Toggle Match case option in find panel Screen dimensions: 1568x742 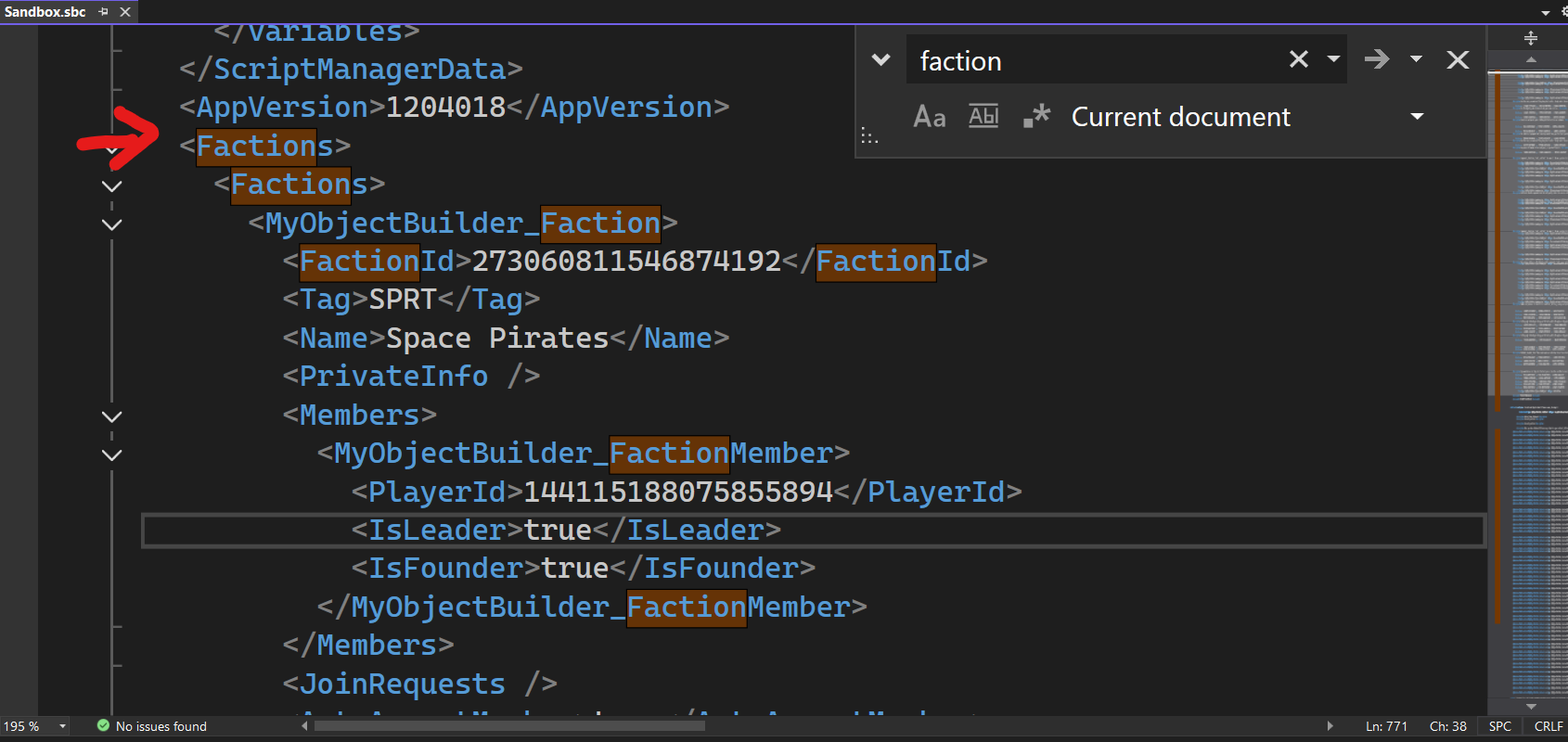click(929, 117)
